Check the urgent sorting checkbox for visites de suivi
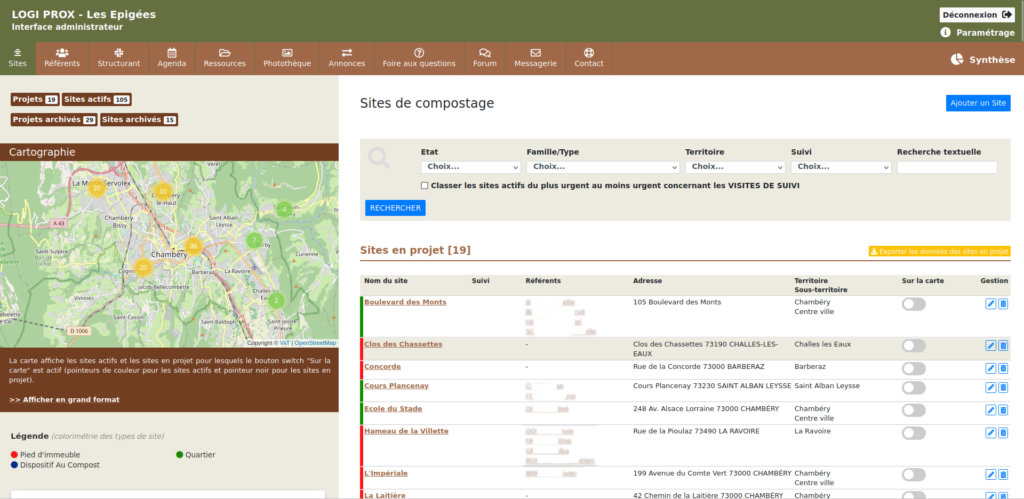 (425, 185)
